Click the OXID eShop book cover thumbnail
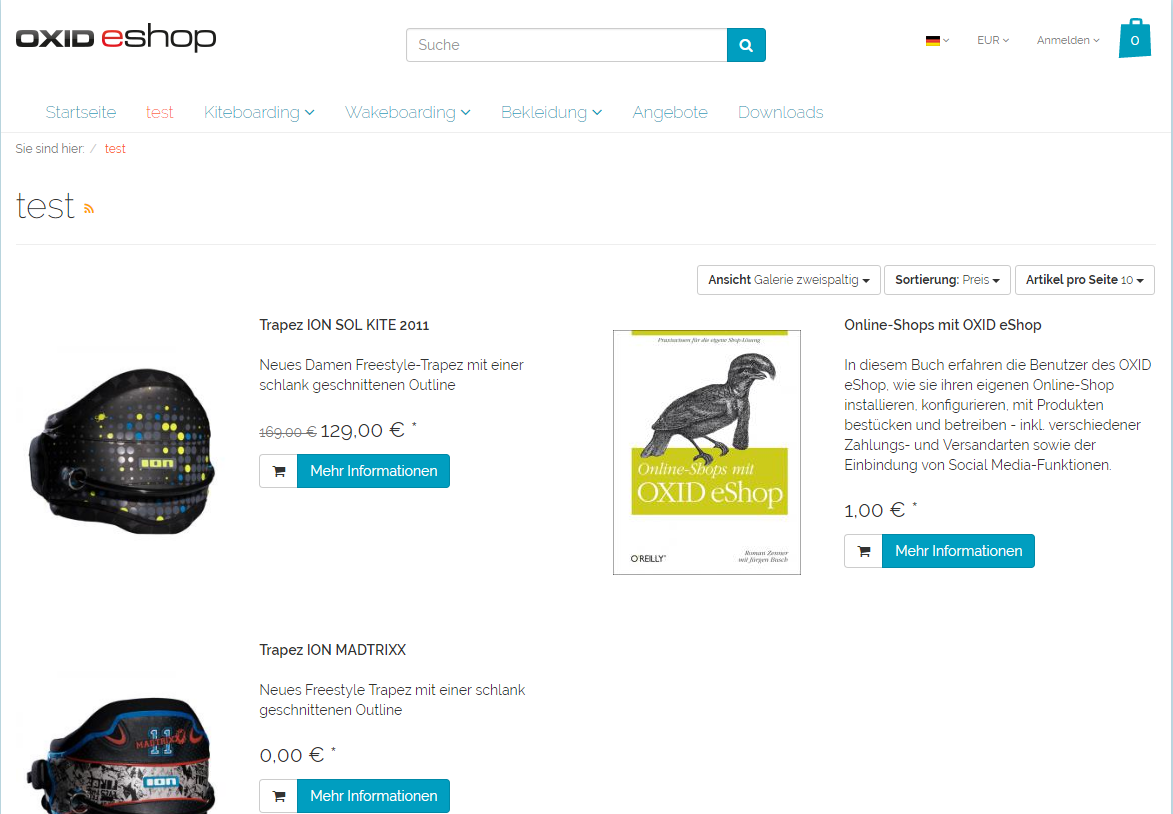1173x814 pixels. (707, 452)
